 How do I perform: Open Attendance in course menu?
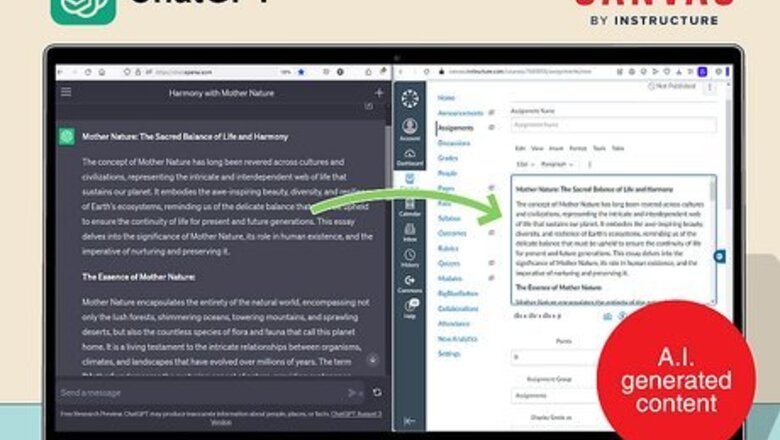tap(454, 323)
